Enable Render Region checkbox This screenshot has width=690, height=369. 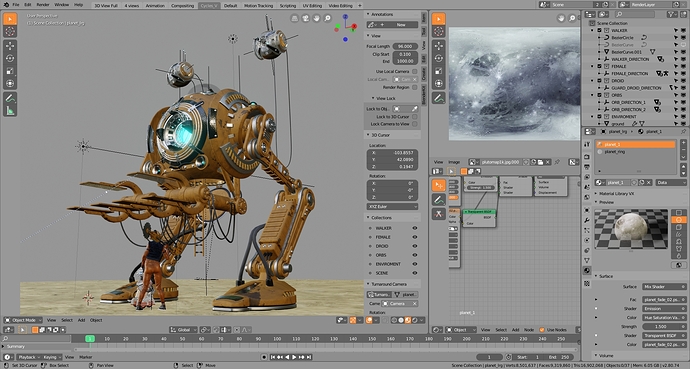click(x=415, y=88)
